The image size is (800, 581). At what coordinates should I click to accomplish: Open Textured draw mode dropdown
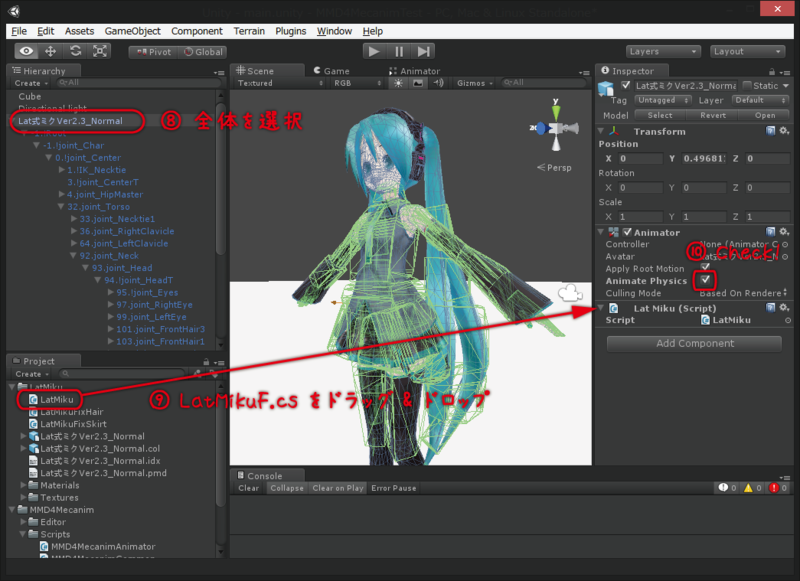tap(280, 83)
